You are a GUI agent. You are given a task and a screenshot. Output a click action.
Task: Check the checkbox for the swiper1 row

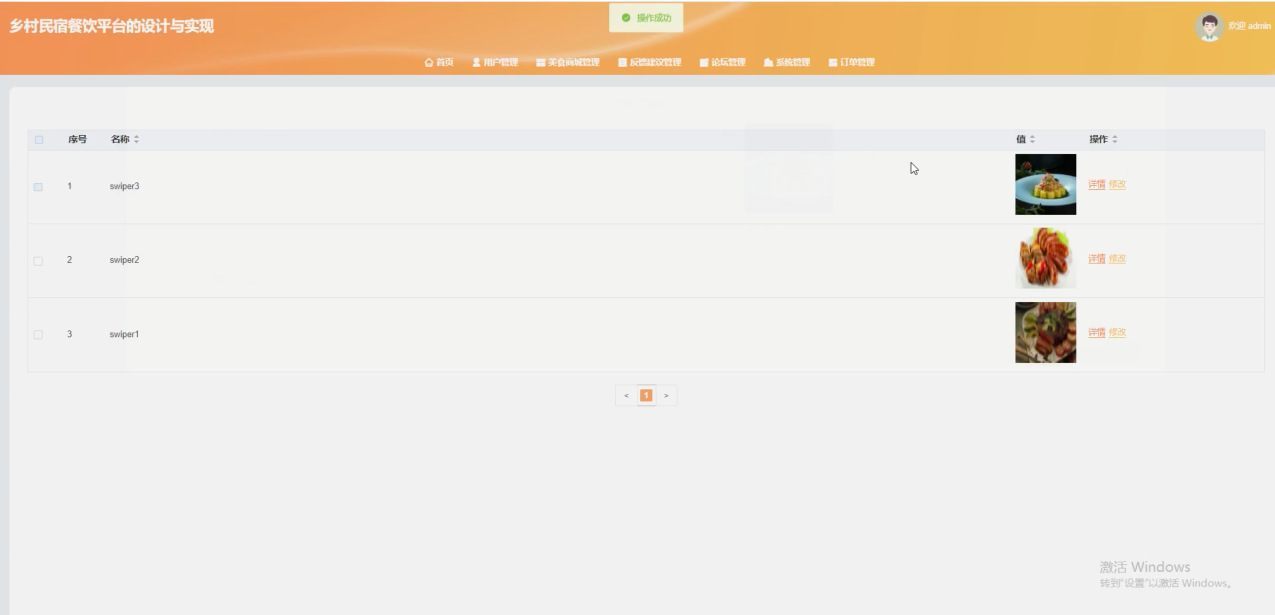coord(38,335)
